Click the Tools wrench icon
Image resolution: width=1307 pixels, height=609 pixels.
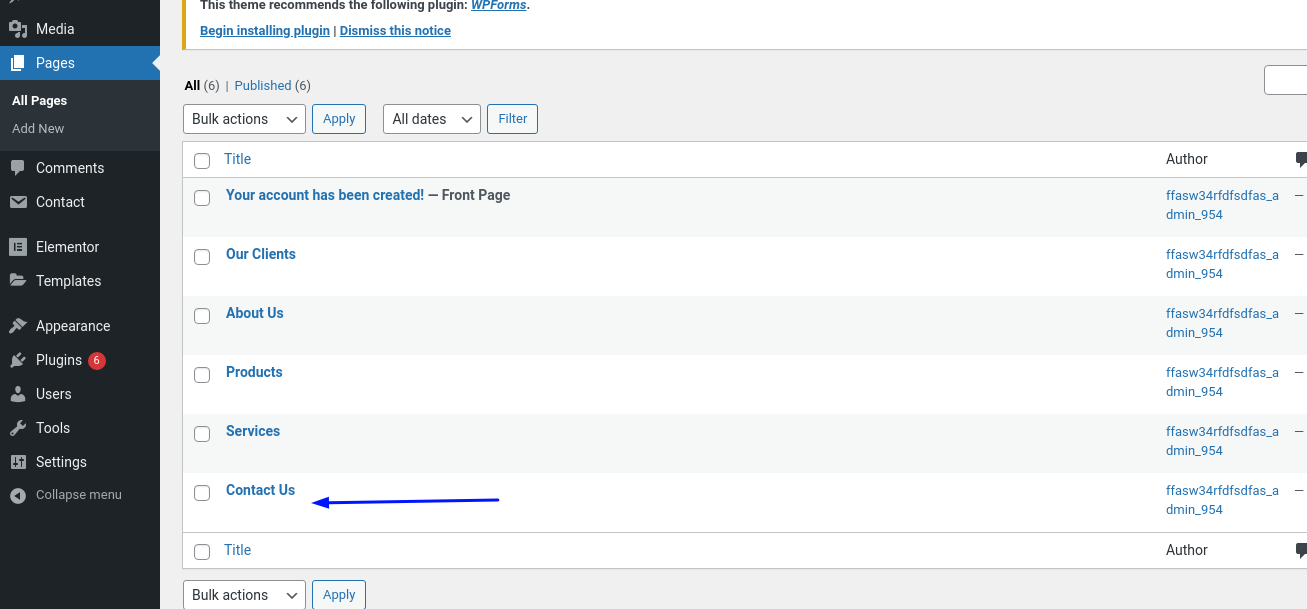[x=18, y=428]
